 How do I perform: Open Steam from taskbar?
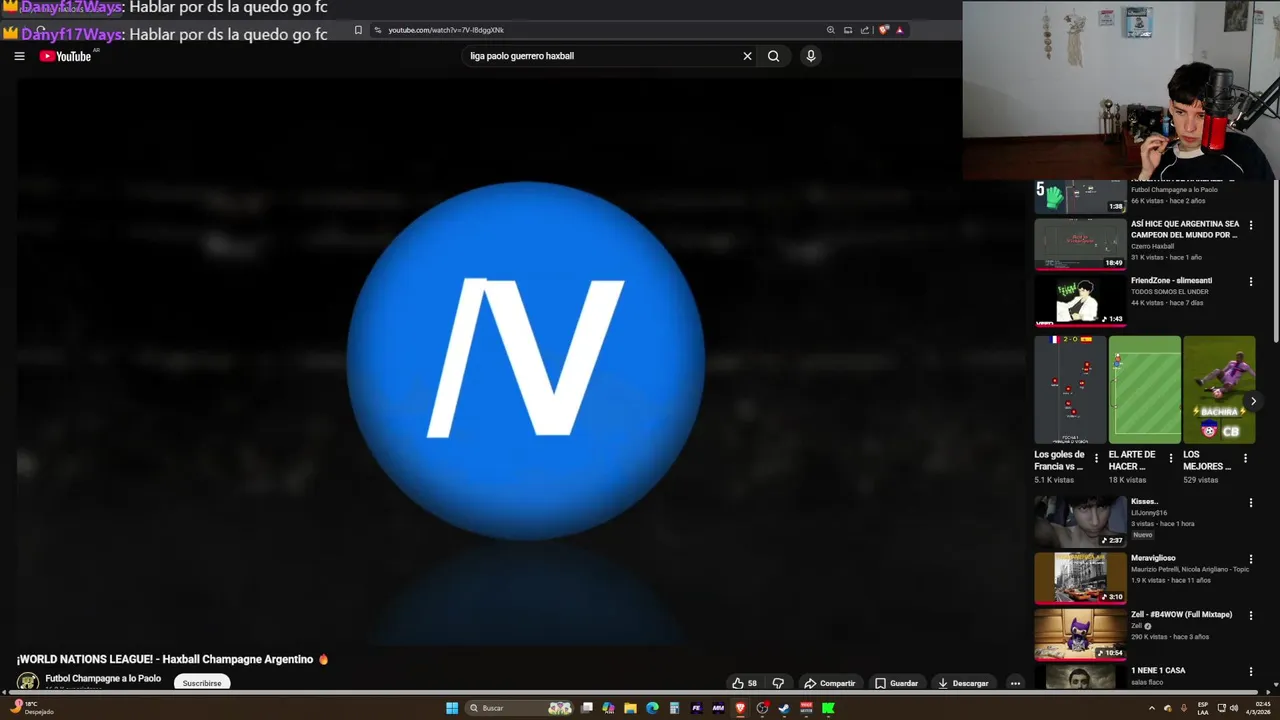point(784,708)
